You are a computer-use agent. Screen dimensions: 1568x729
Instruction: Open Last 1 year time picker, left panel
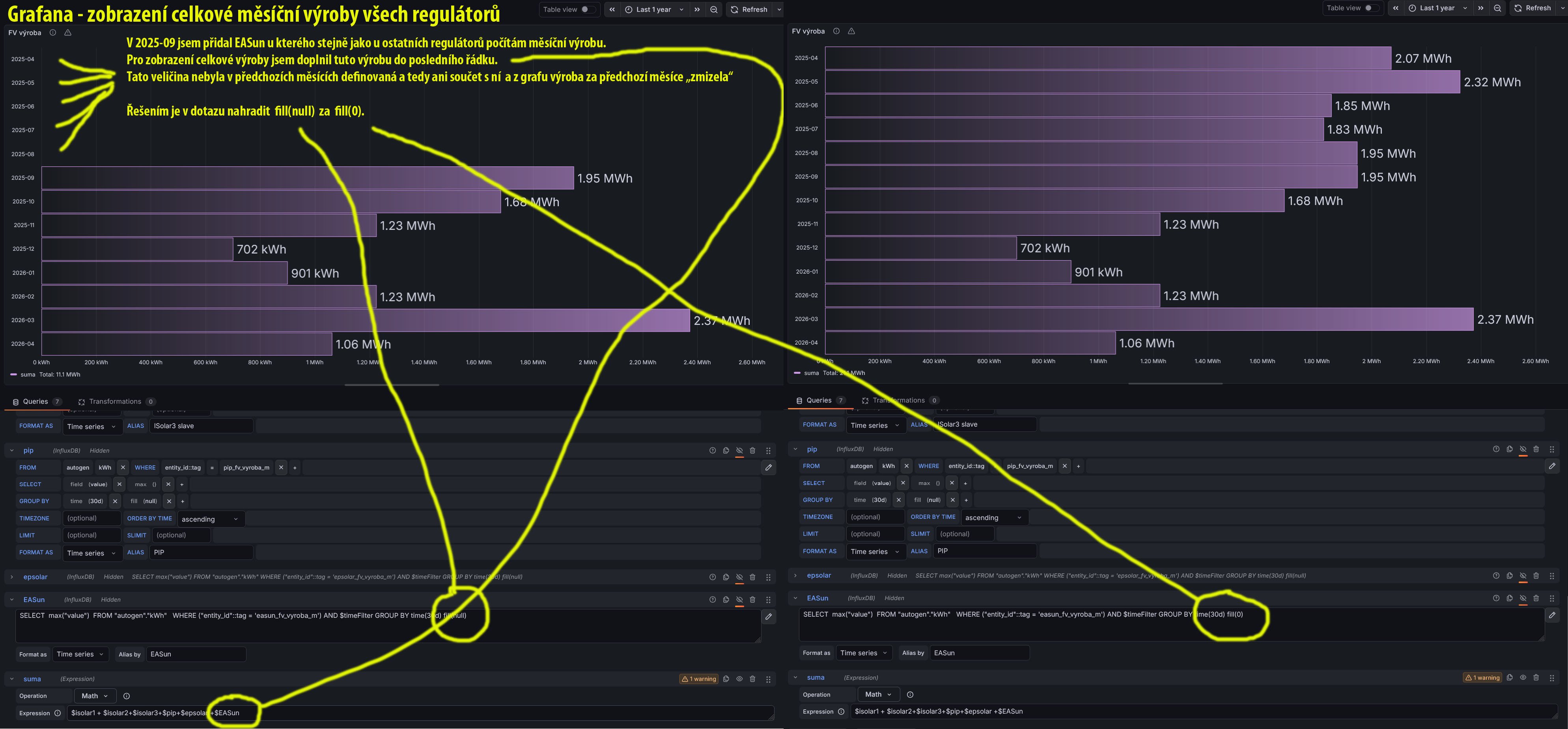tap(654, 9)
